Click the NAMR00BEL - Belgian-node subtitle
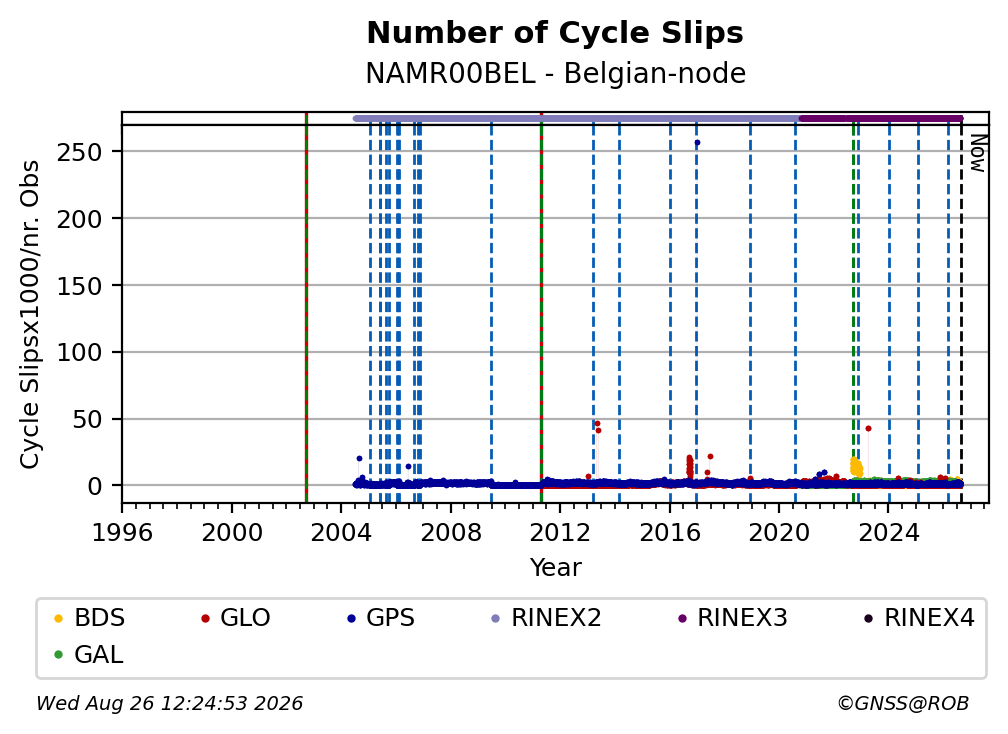 point(555,73)
